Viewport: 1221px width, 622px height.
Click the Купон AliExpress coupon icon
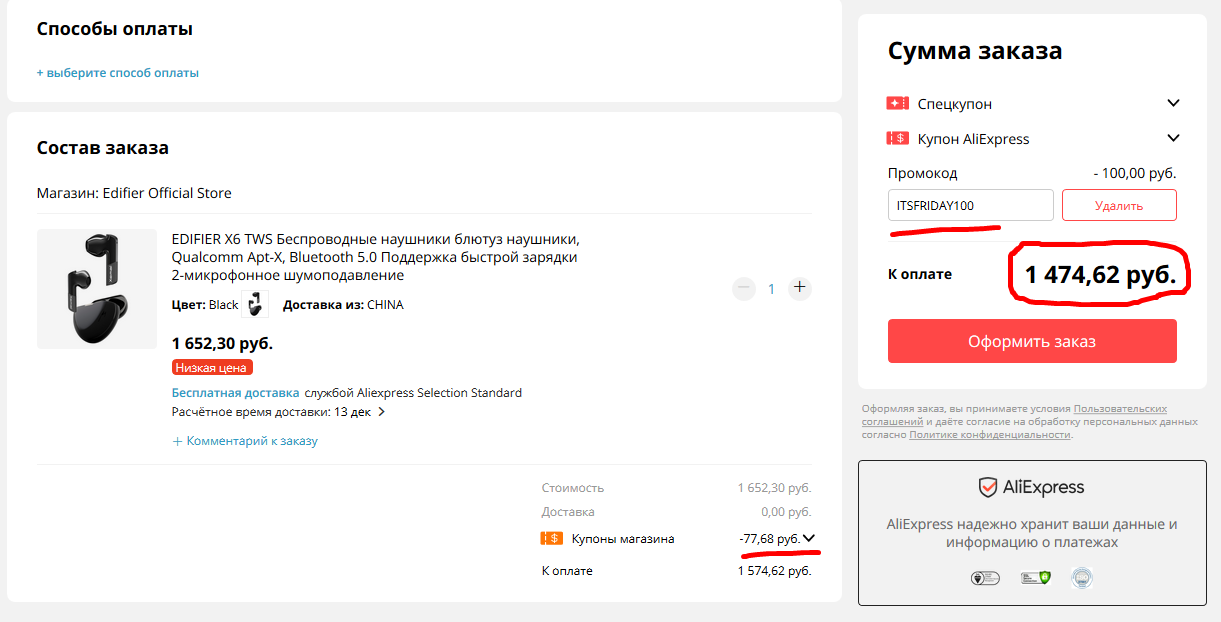click(897, 139)
